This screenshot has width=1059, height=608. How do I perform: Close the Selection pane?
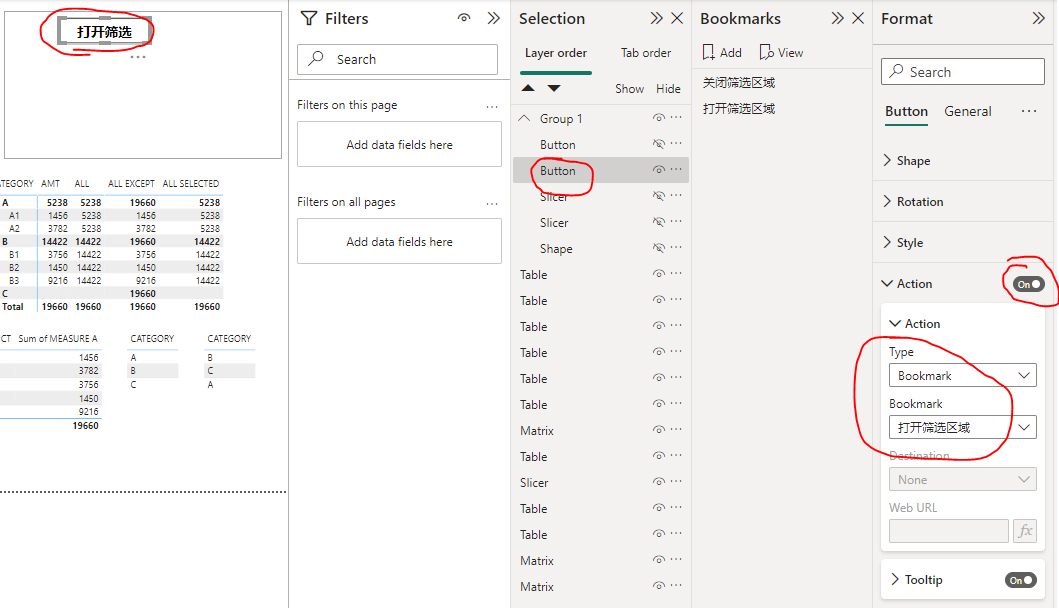tap(677, 18)
